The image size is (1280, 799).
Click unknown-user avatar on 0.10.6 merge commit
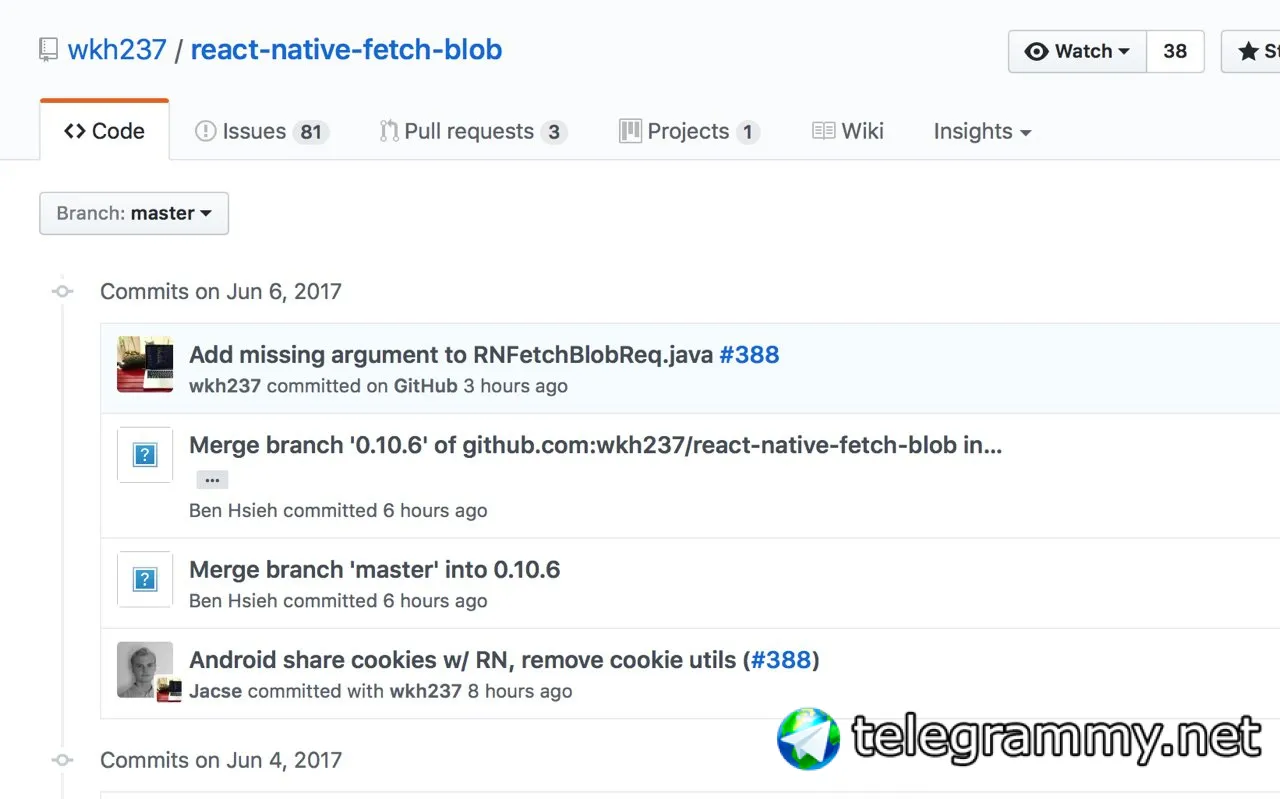[145, 455]
